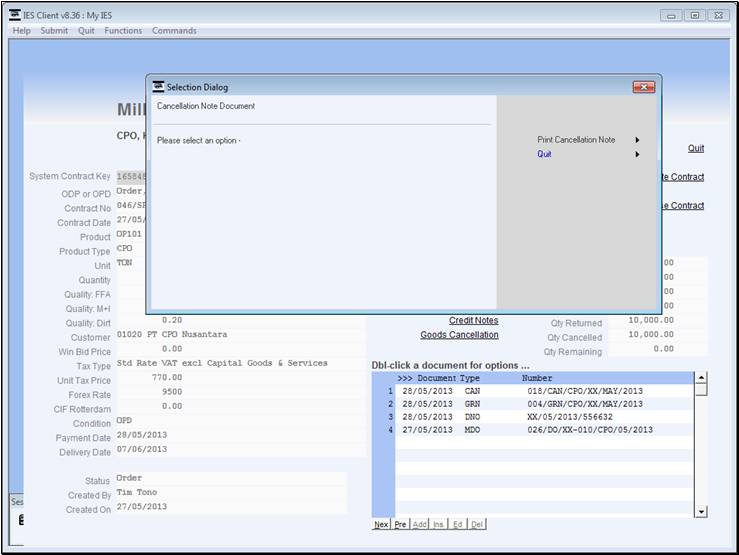Choose Quit option in Selection Dialog
Screen dimensions: 739x555
544,154
